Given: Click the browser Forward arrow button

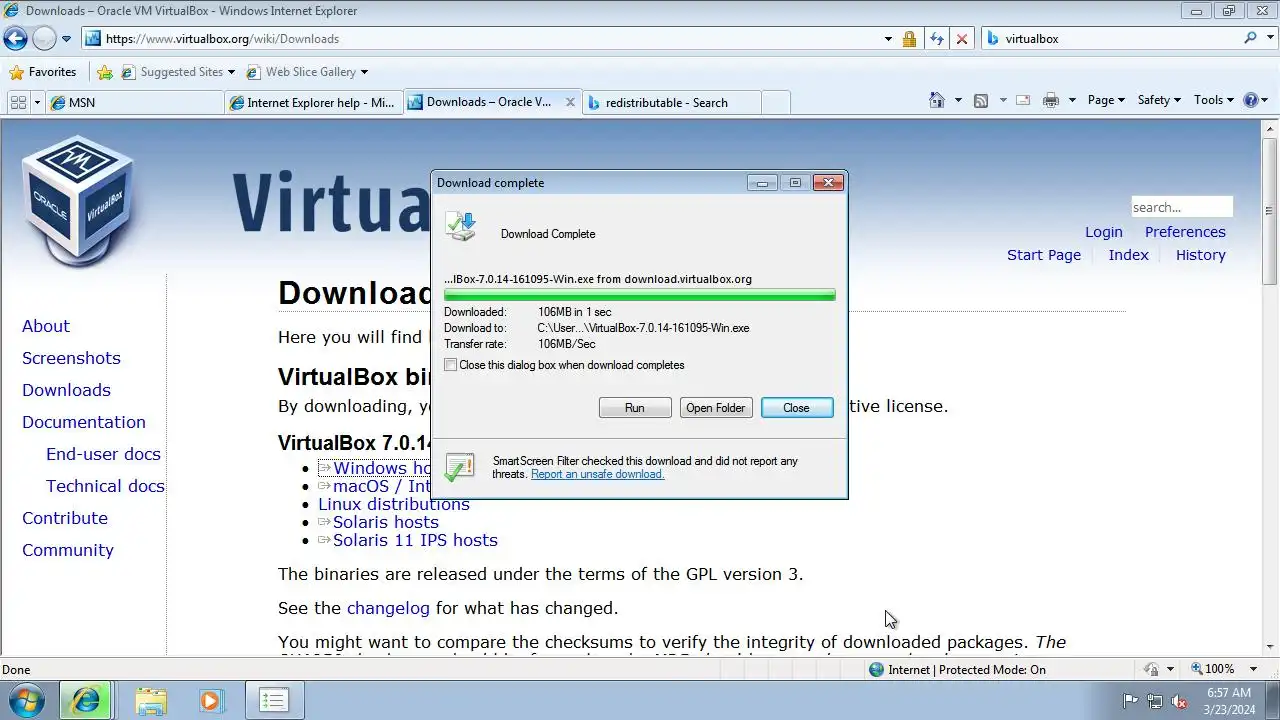Looking at the screenshot, I should (x=44, y=39).
